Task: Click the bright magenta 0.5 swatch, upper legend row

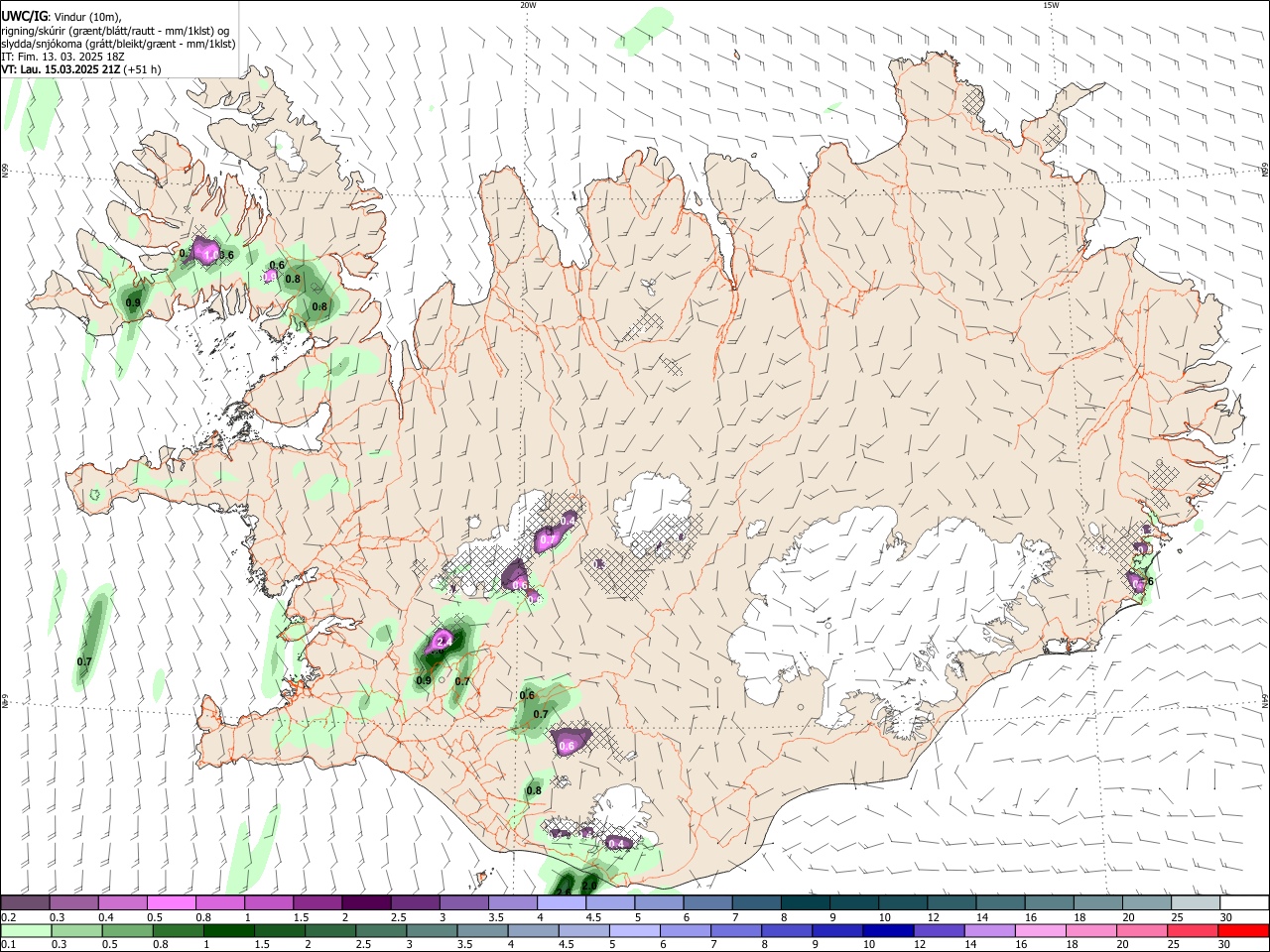Action: (171, 902)
